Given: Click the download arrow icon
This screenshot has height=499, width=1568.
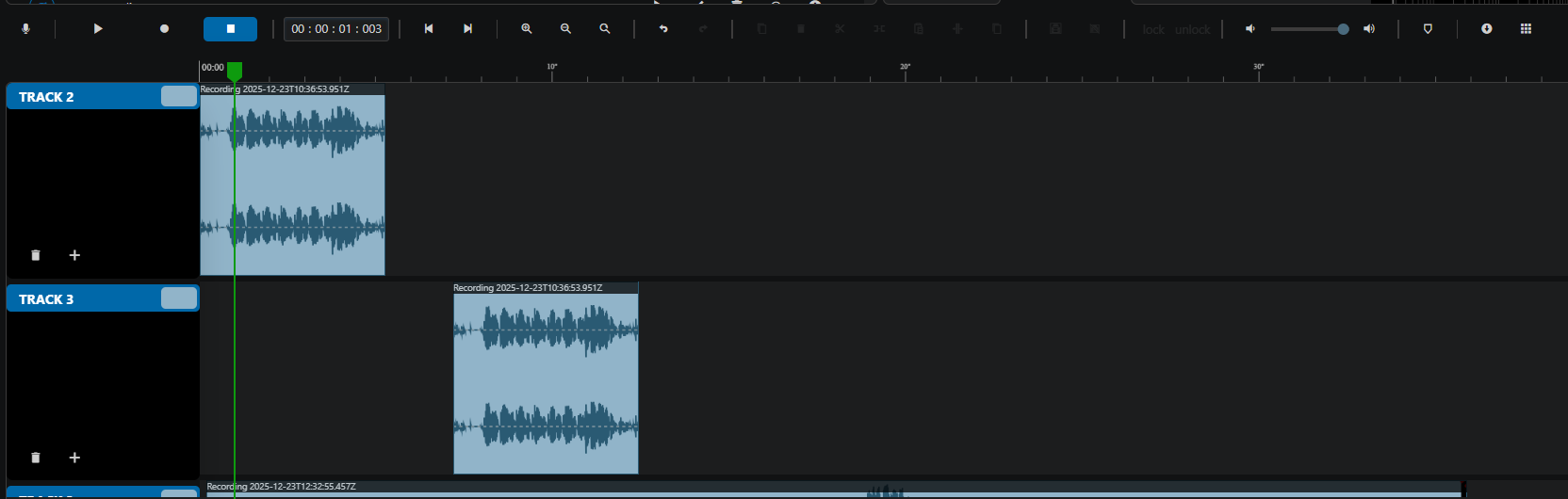Looking at the screenshot, I should coord(1487,29).
